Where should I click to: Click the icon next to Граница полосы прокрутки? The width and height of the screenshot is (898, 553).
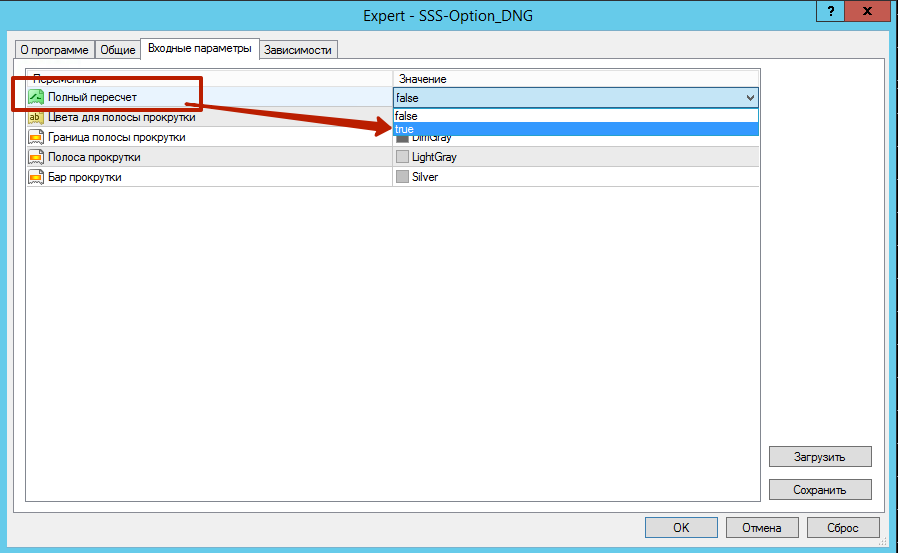coord(36,137)
